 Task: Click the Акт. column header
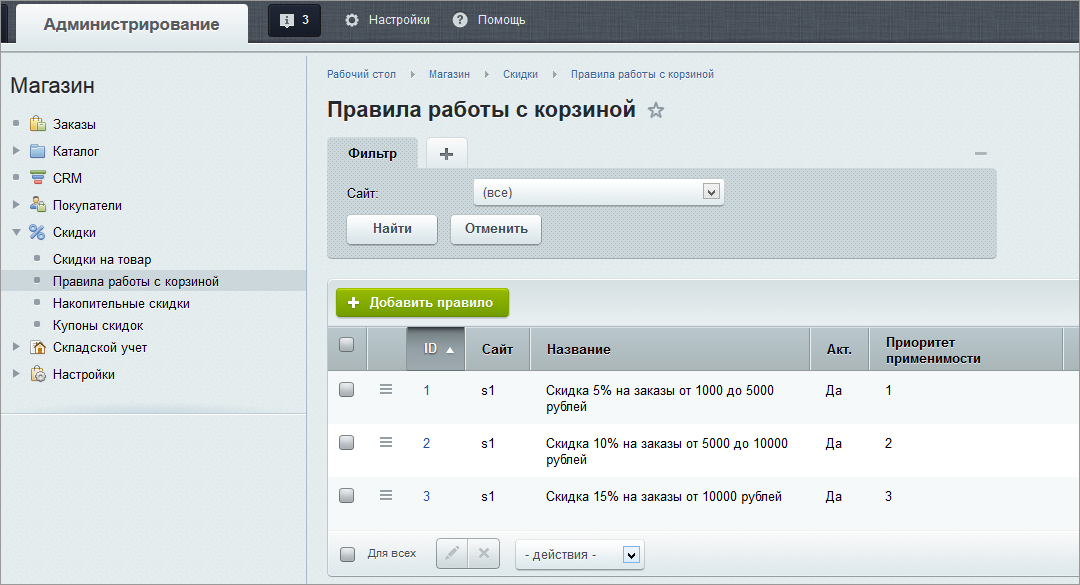pos(840,349)
